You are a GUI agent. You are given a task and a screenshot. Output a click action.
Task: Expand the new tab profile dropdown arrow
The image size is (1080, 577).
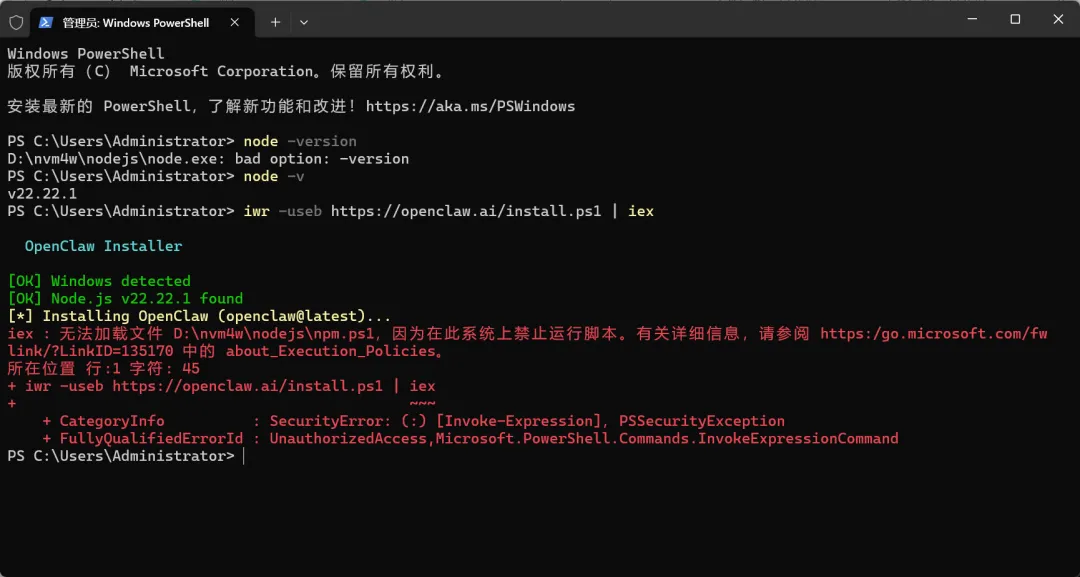click(304, 22)
